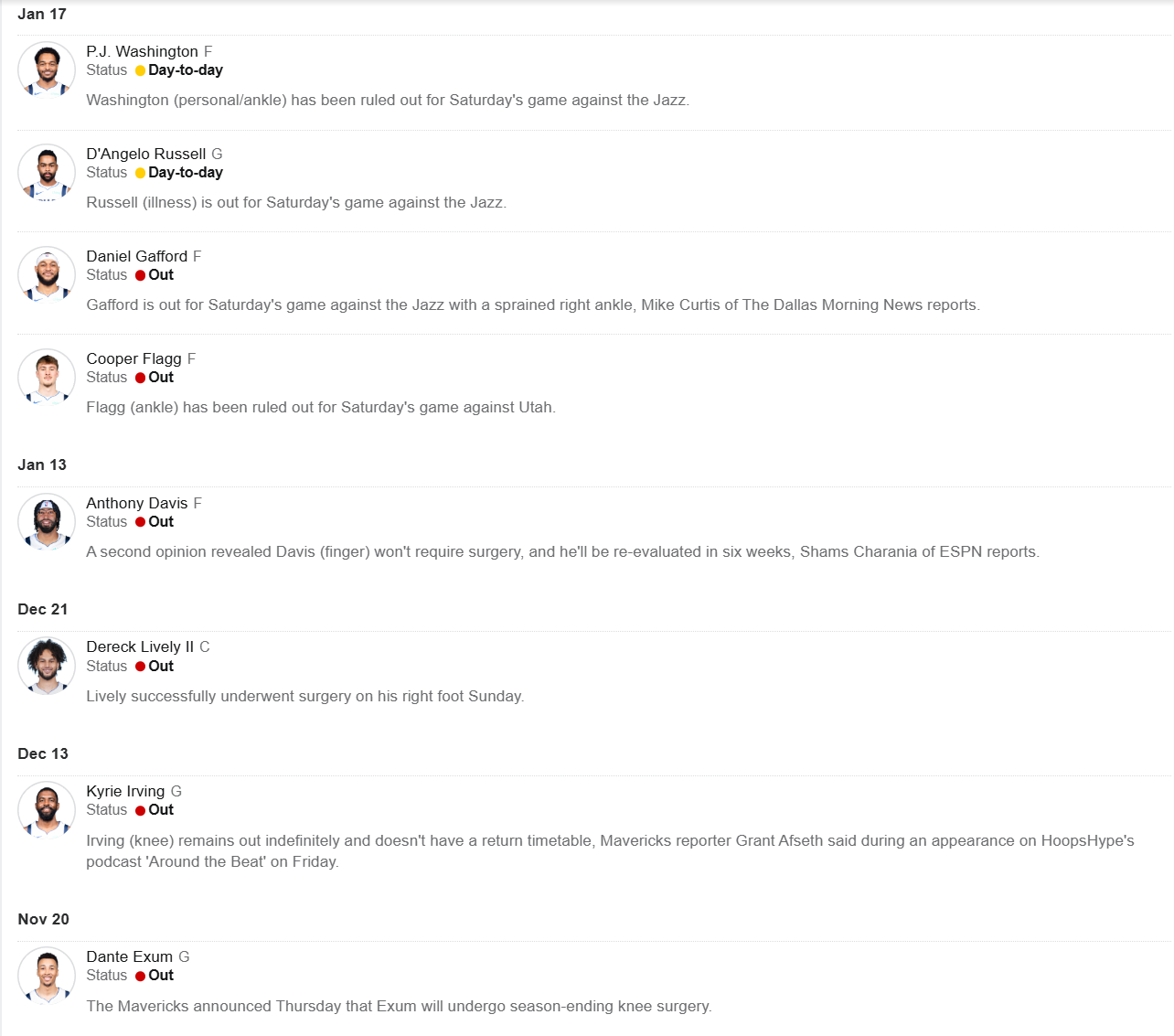Screen dimensions: 1174x1036
Task: Click Anthony Davis's player headshot
Action: (47, 521)
